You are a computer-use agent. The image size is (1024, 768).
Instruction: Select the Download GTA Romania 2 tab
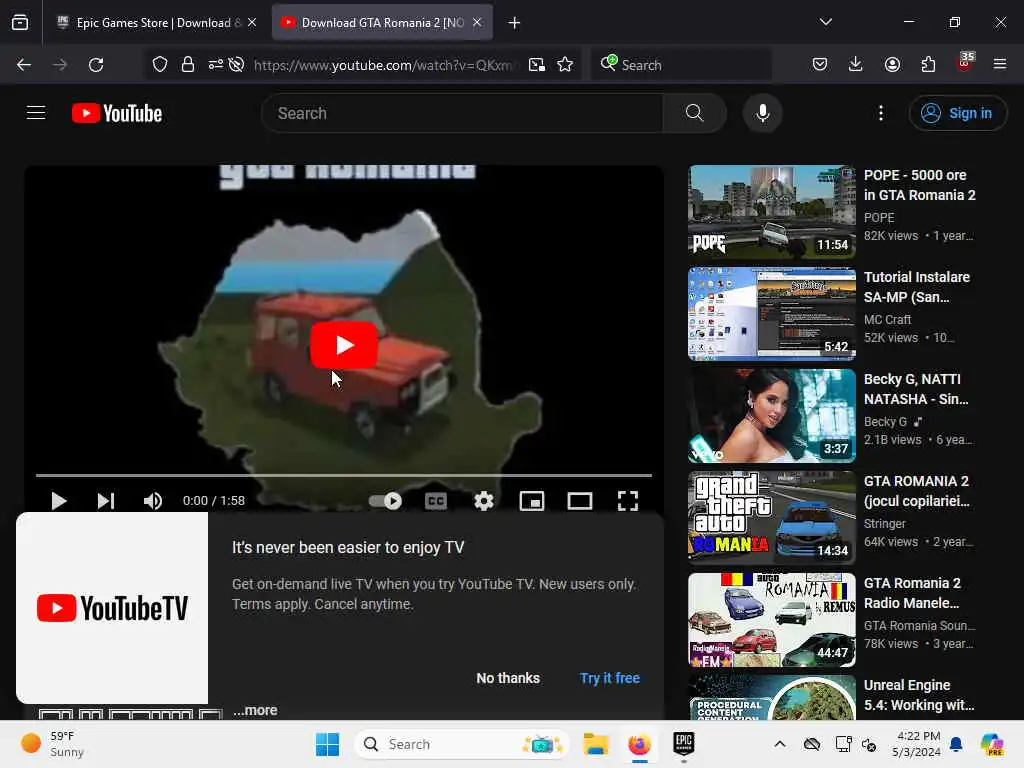(x=382, y=23)
